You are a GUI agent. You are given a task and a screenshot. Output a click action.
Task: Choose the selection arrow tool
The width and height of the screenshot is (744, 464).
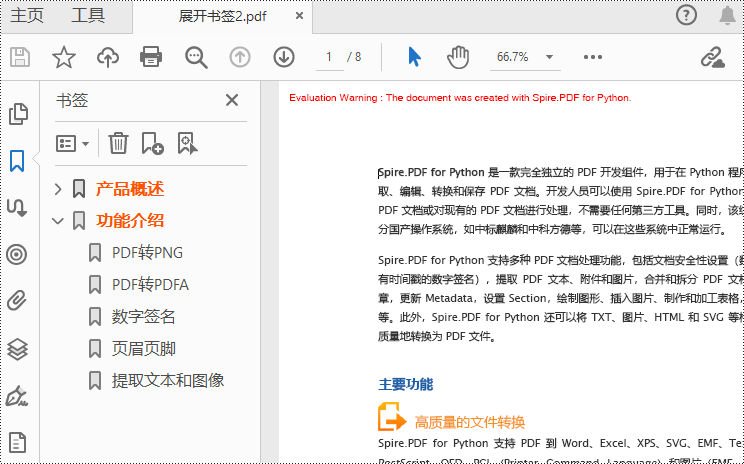(x=414, y=57)
